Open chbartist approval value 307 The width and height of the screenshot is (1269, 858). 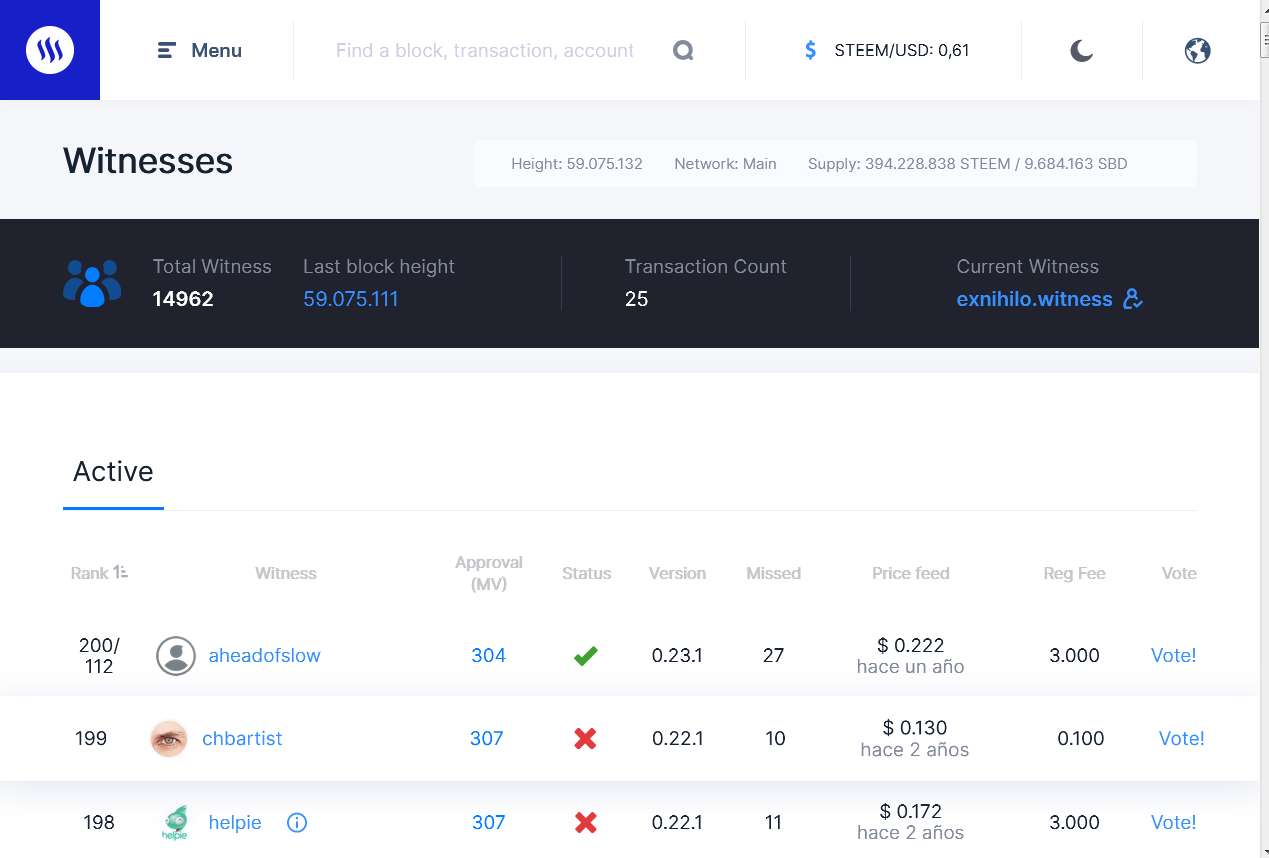click(x=487, y=739)
